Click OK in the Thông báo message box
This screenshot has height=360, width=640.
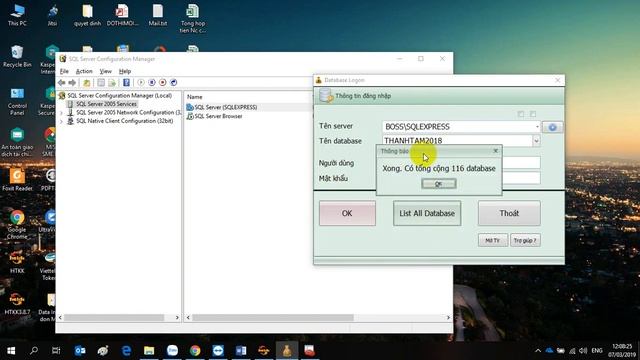tap(439, 184)
